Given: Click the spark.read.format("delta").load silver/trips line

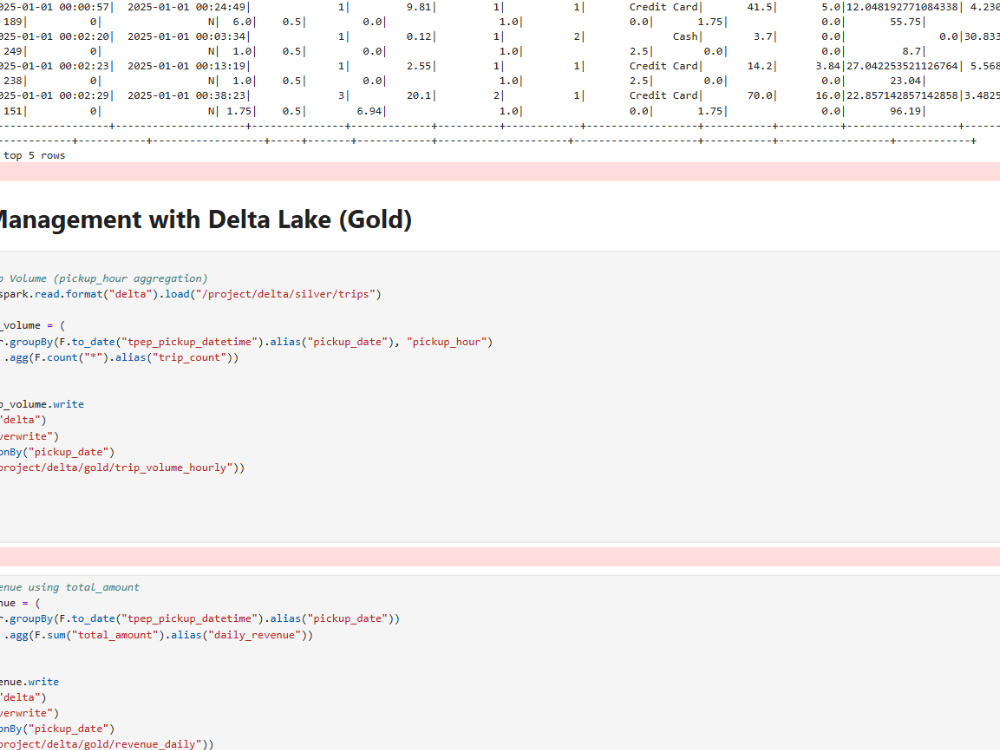Looking at the screenshot, I should click(x=190, y=294).
